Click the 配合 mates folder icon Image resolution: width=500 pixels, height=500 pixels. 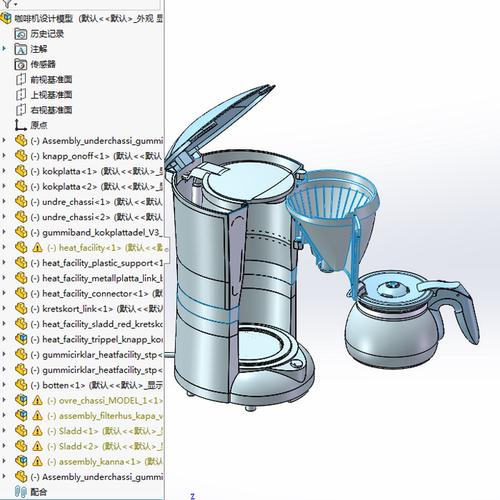coord(21,492)
